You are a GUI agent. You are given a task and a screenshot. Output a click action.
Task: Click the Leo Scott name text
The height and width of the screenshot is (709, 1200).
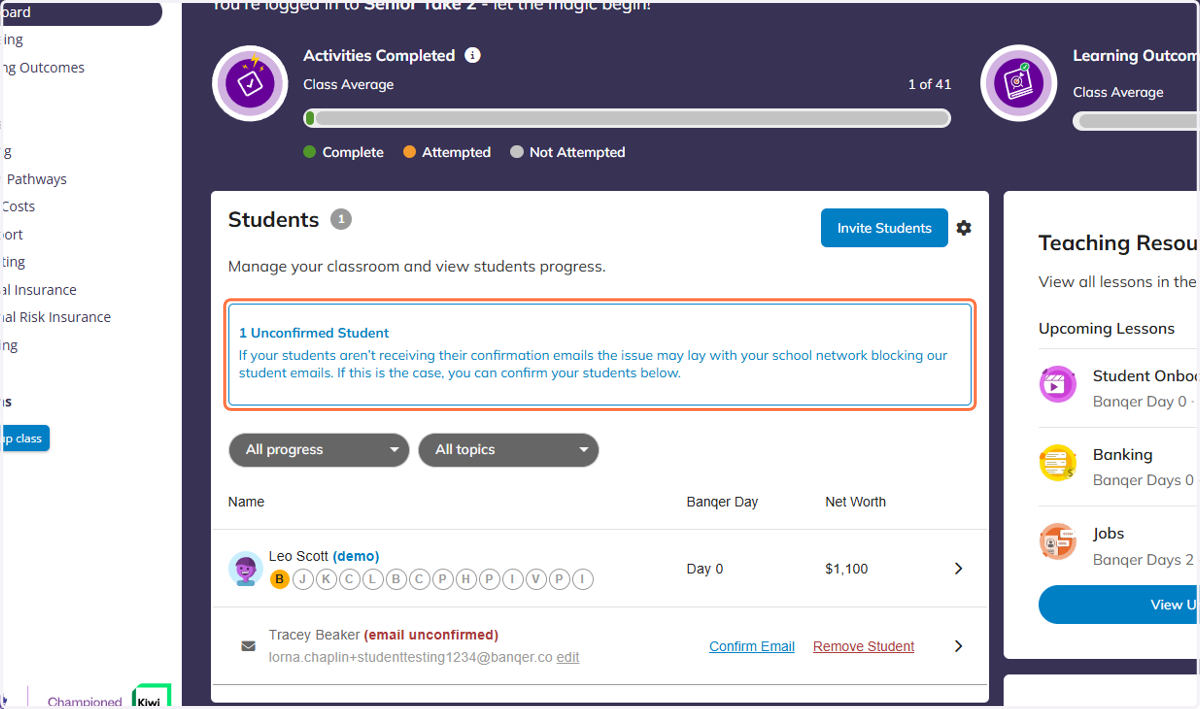(298, 556)
